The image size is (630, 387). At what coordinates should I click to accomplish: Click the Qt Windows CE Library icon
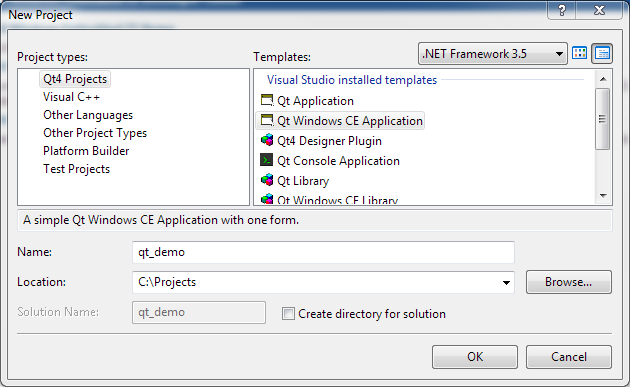click(267, 199)
